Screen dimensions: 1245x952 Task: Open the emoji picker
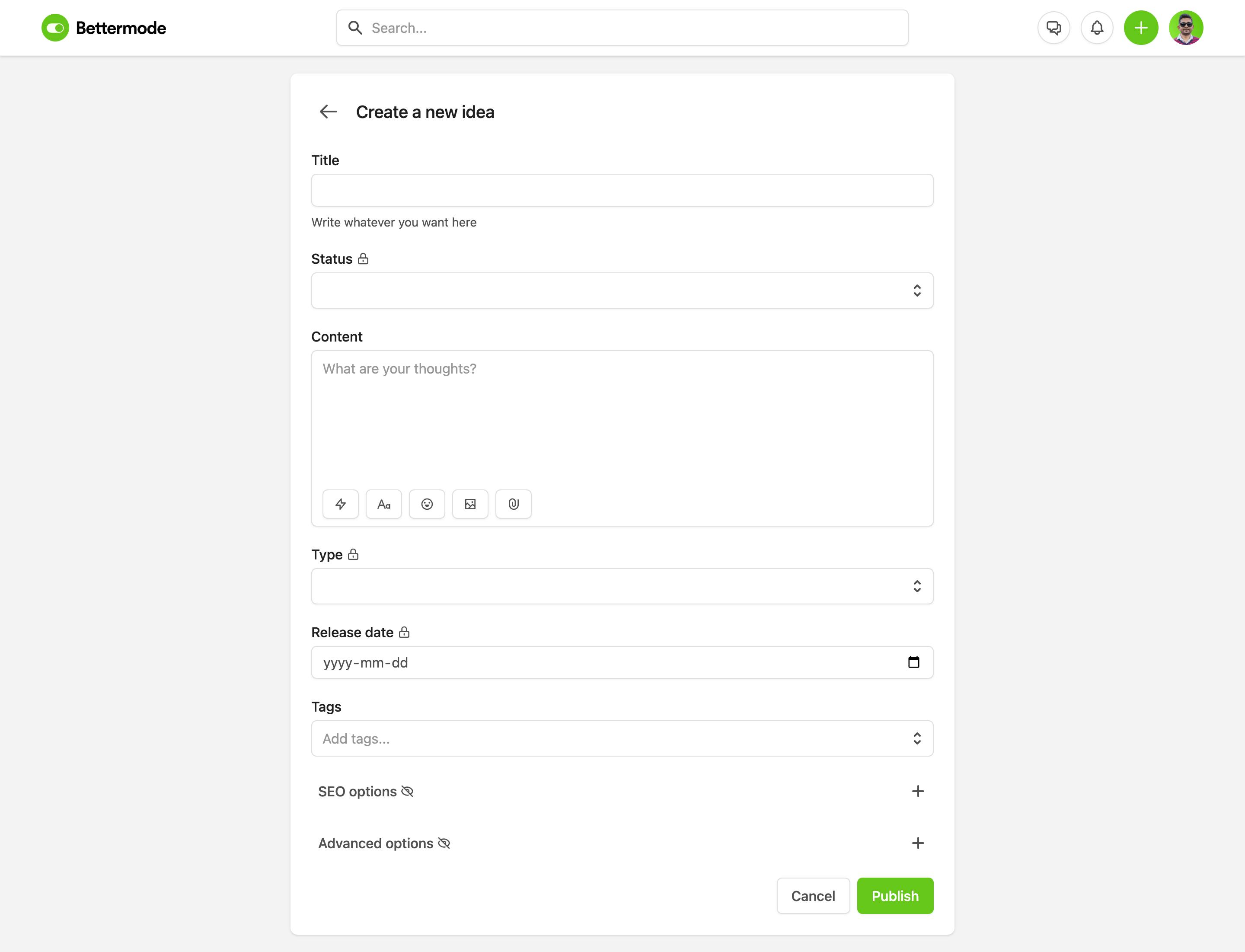427,504
